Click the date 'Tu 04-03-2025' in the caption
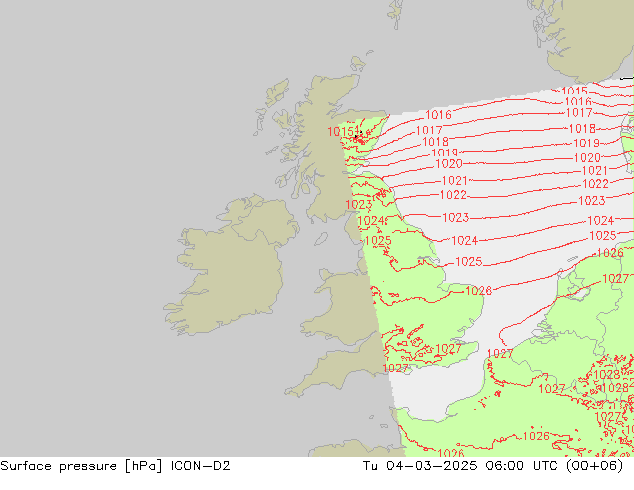The image size is (634, 490). (x=420, y=466)
